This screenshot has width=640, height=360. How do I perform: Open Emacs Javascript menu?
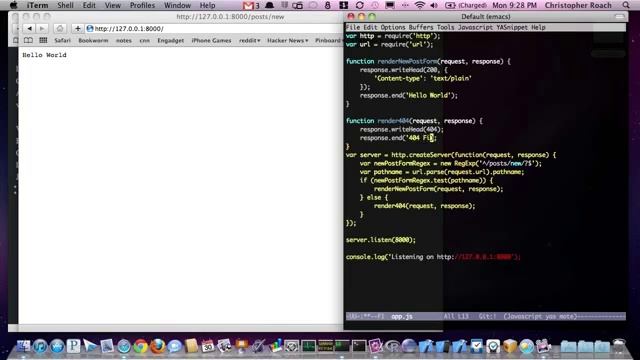click(475, 27)
